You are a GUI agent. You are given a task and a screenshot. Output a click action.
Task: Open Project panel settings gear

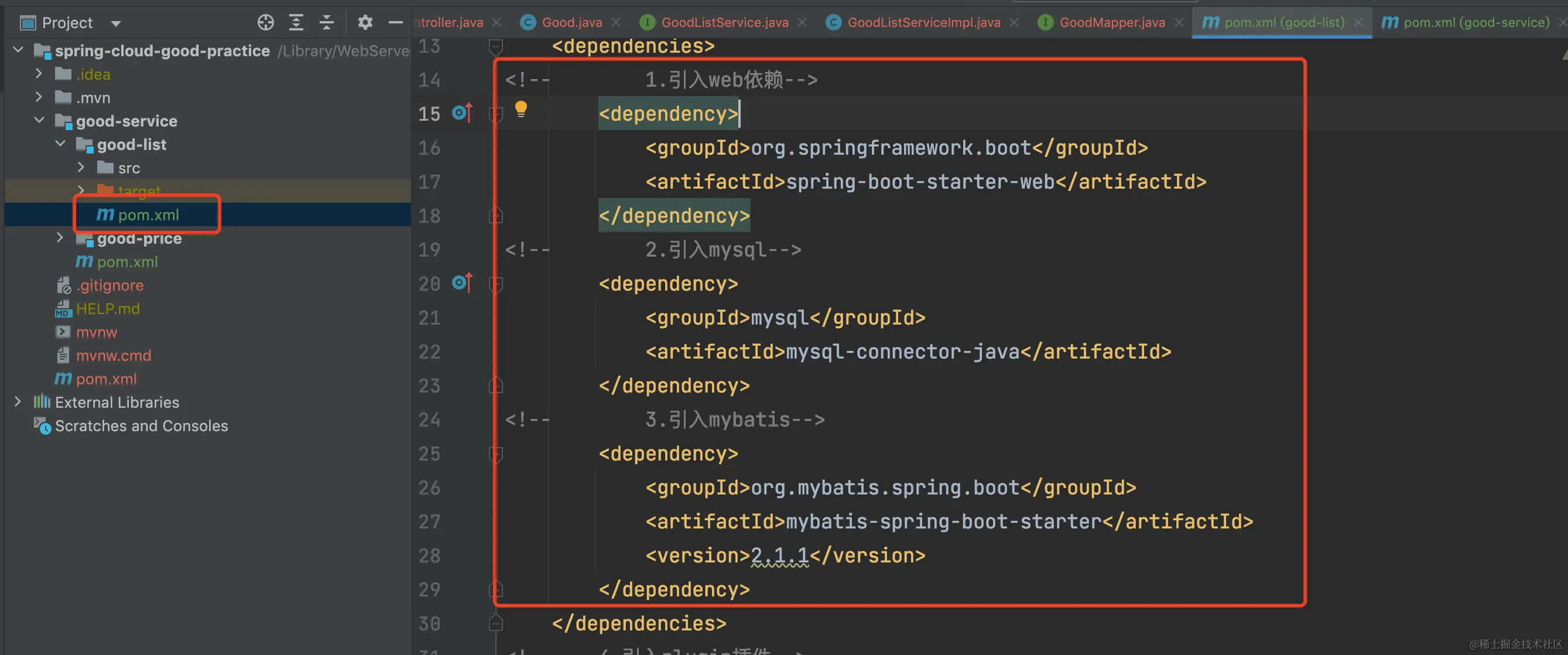tap(365, 22)
